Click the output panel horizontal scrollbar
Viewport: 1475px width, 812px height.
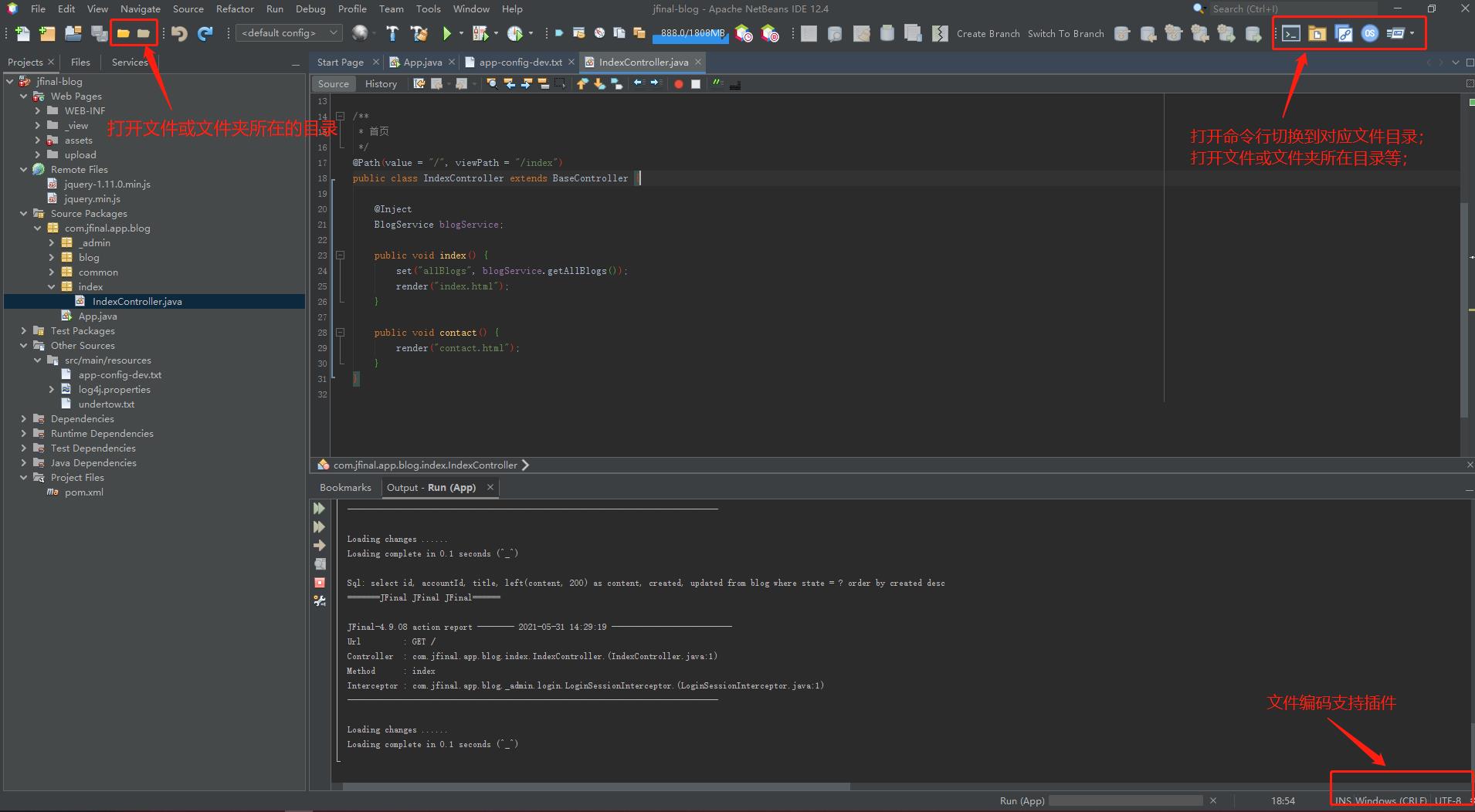click(596, 787)
